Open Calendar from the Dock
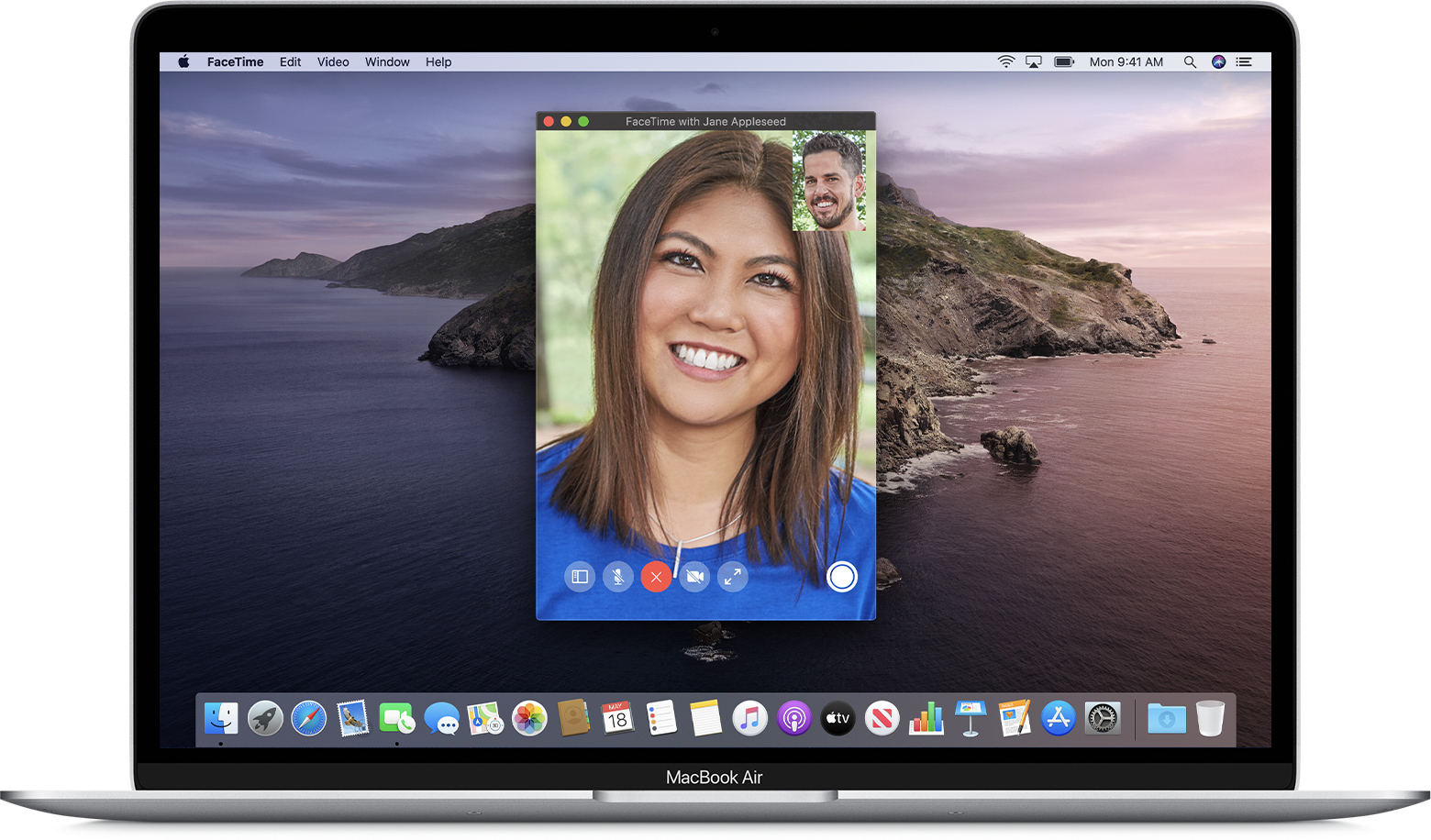 617,718
